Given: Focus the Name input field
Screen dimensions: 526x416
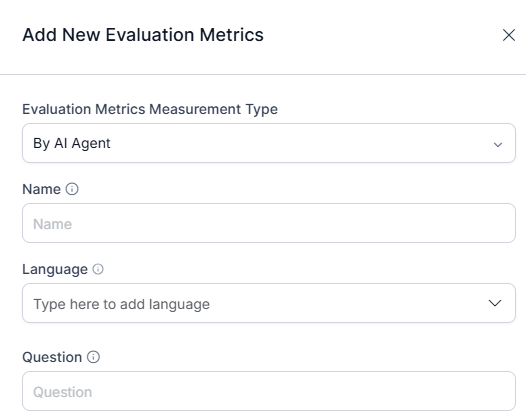Looking at the screenshot, I should coord(269,223).
